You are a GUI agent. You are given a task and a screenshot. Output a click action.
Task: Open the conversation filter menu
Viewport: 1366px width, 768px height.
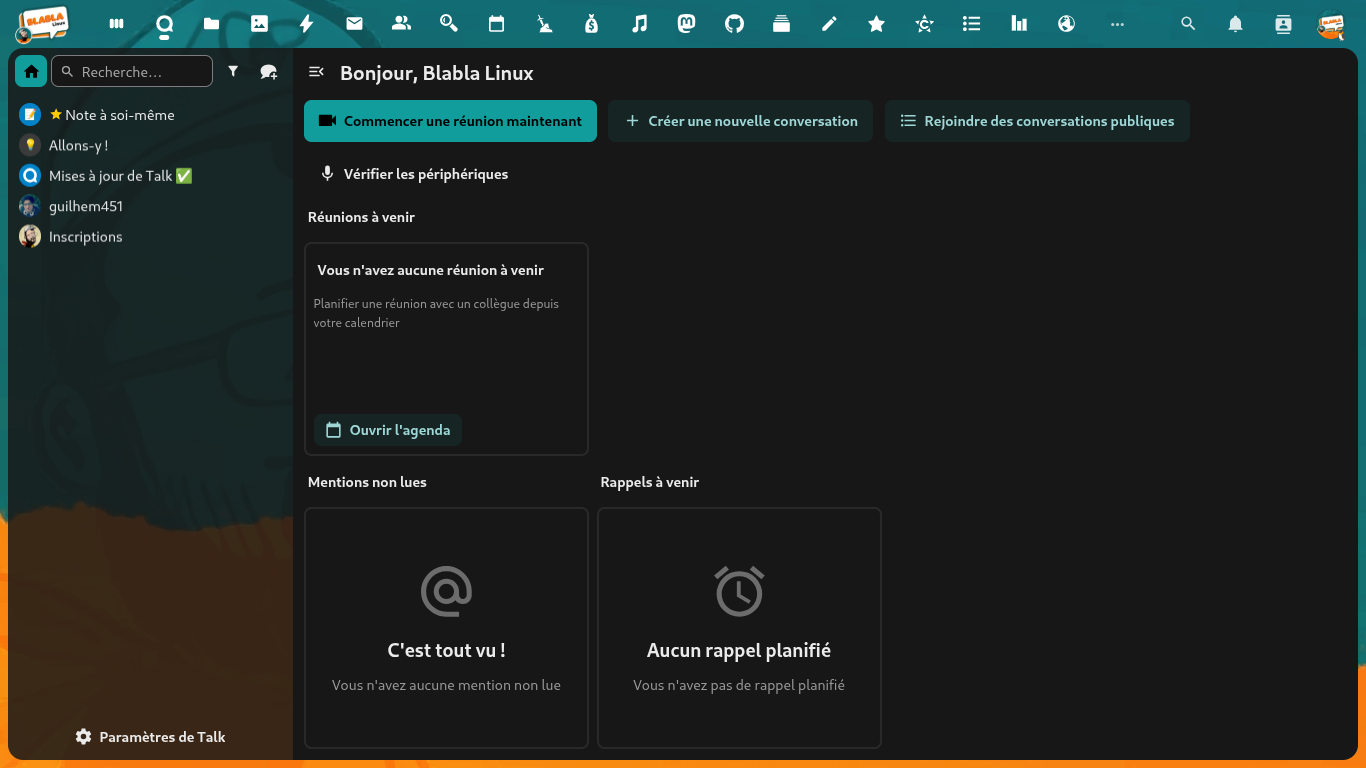(x=233, y=72)
